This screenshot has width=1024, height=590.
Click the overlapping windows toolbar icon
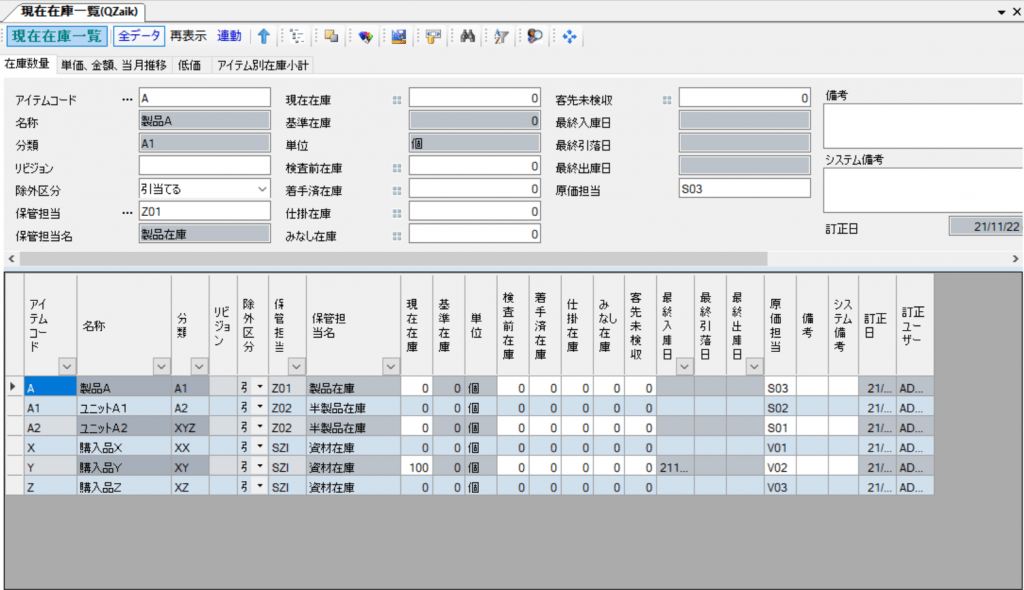pos(331,37)
